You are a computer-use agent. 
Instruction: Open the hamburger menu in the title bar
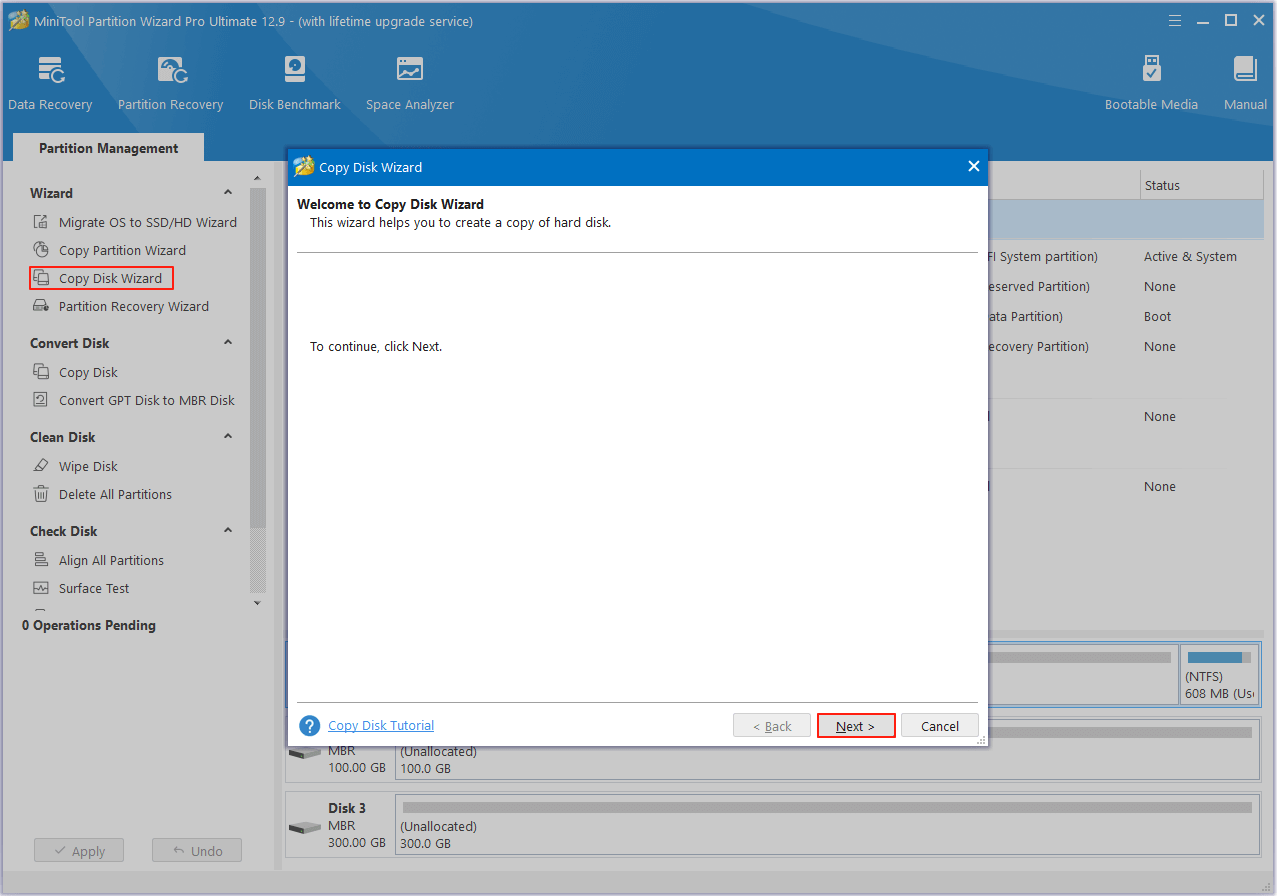[x=1176, y=21]
